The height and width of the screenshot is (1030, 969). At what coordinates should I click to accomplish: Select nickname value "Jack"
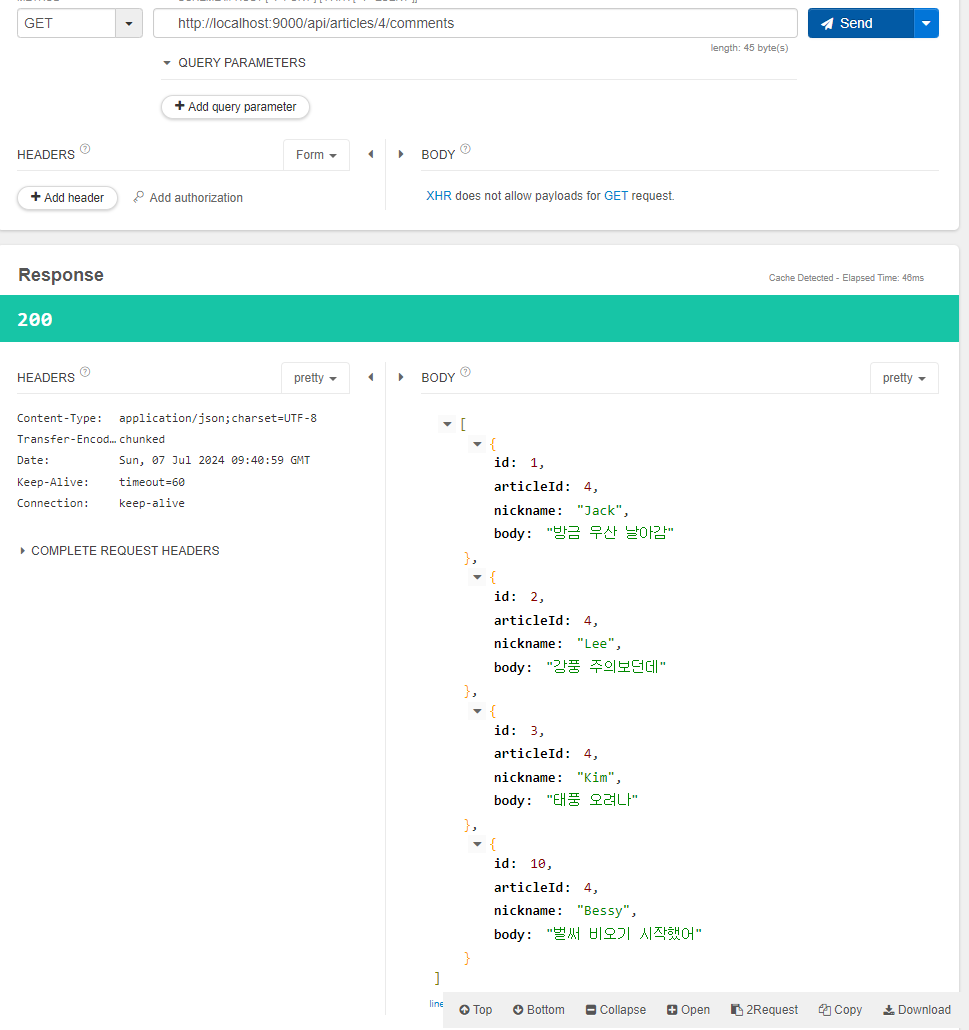pyautogui.click(x=600, y=511)
